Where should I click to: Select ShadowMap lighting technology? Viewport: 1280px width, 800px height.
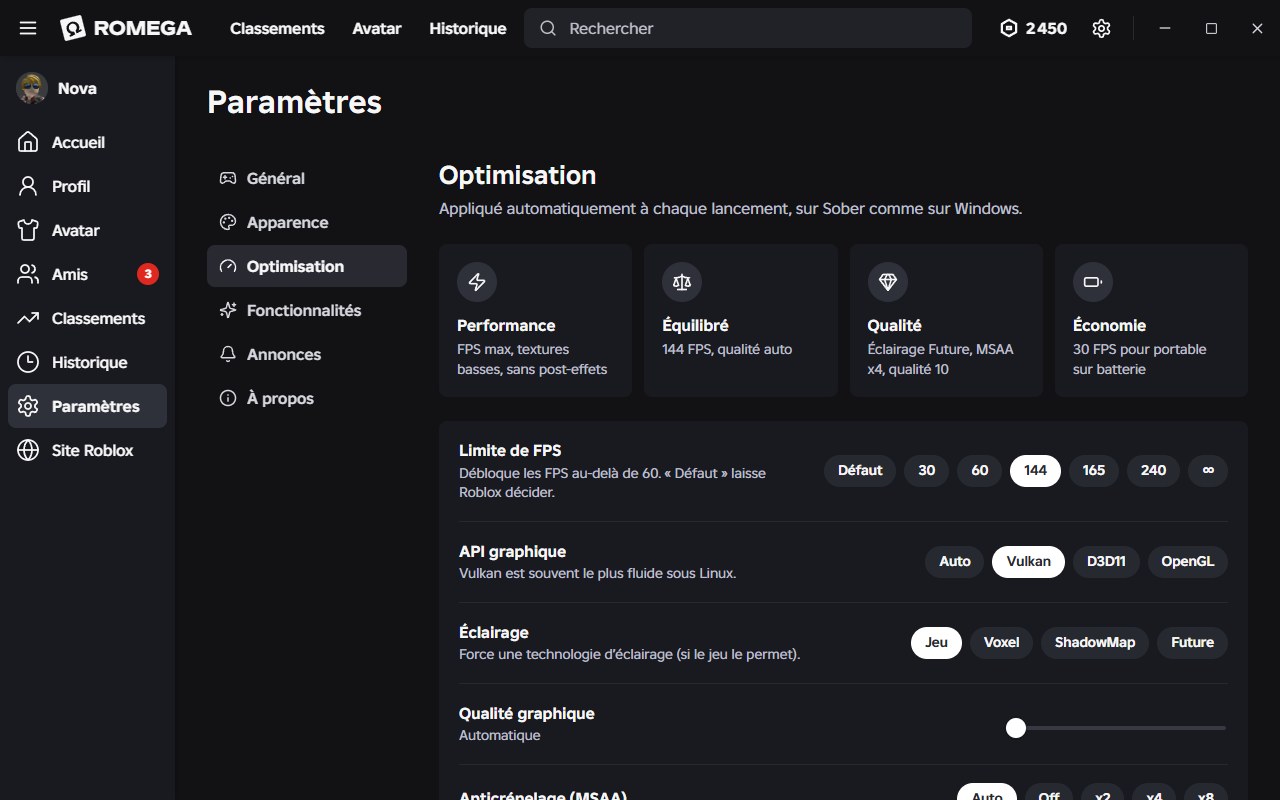click(x=1095, y=642)
